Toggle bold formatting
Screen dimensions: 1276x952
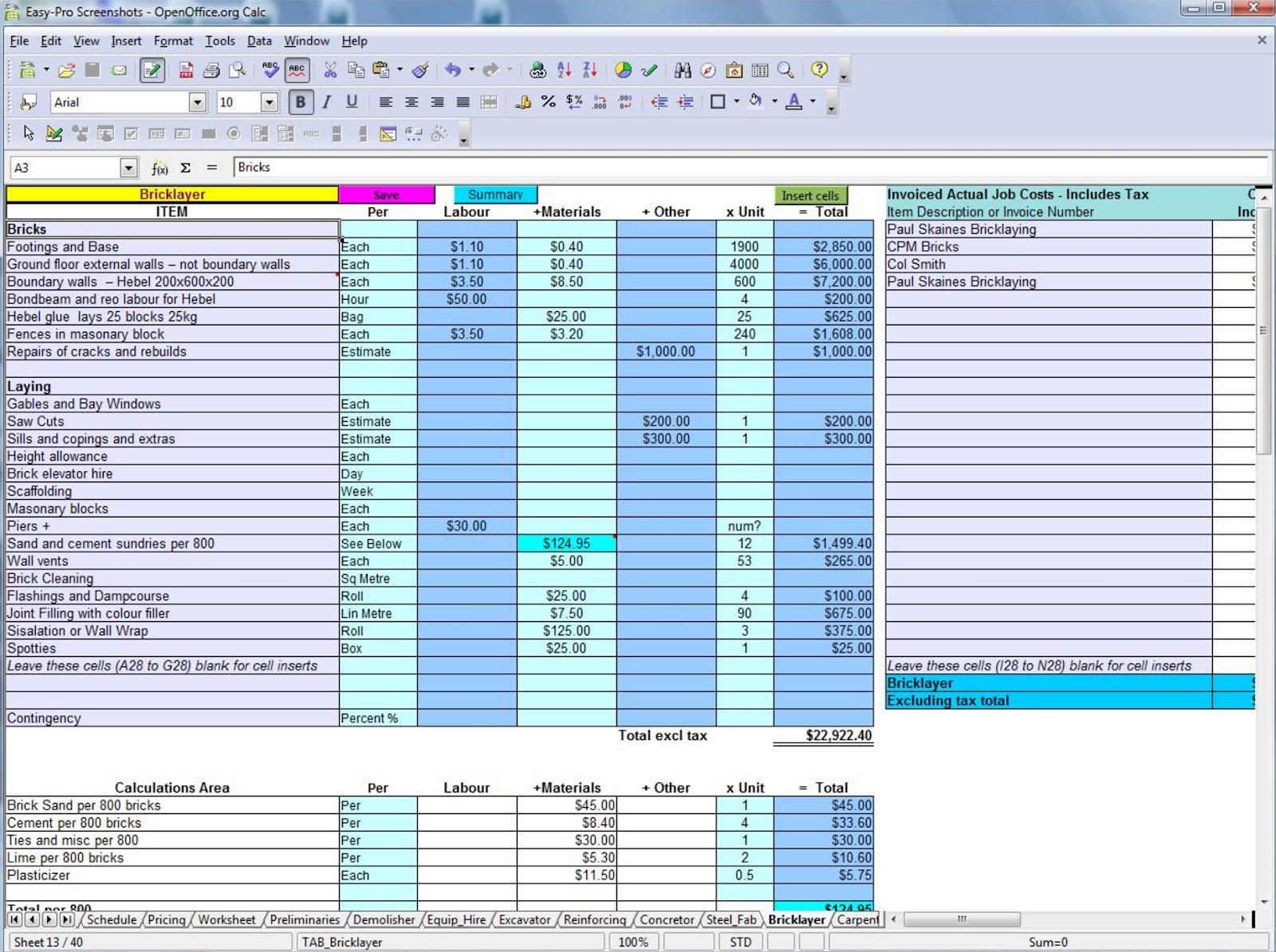click(x=301, y=102)
